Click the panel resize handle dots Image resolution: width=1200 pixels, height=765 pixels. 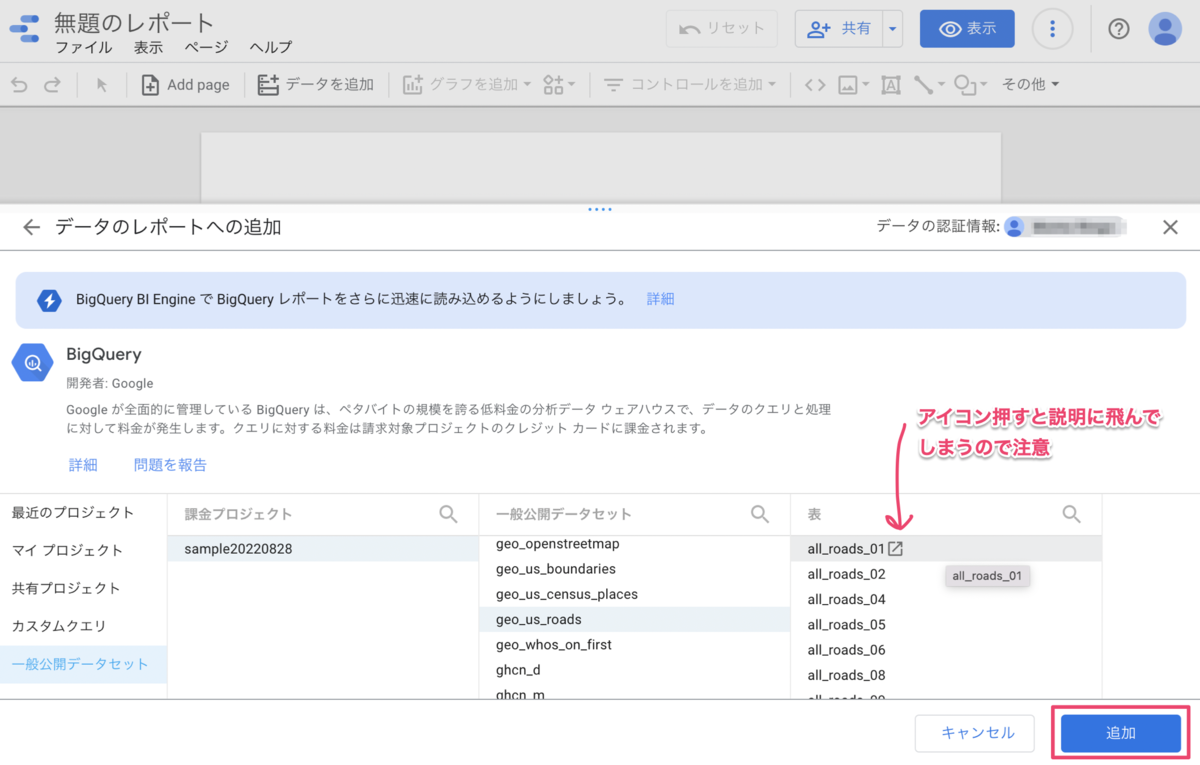pos(600,209)
